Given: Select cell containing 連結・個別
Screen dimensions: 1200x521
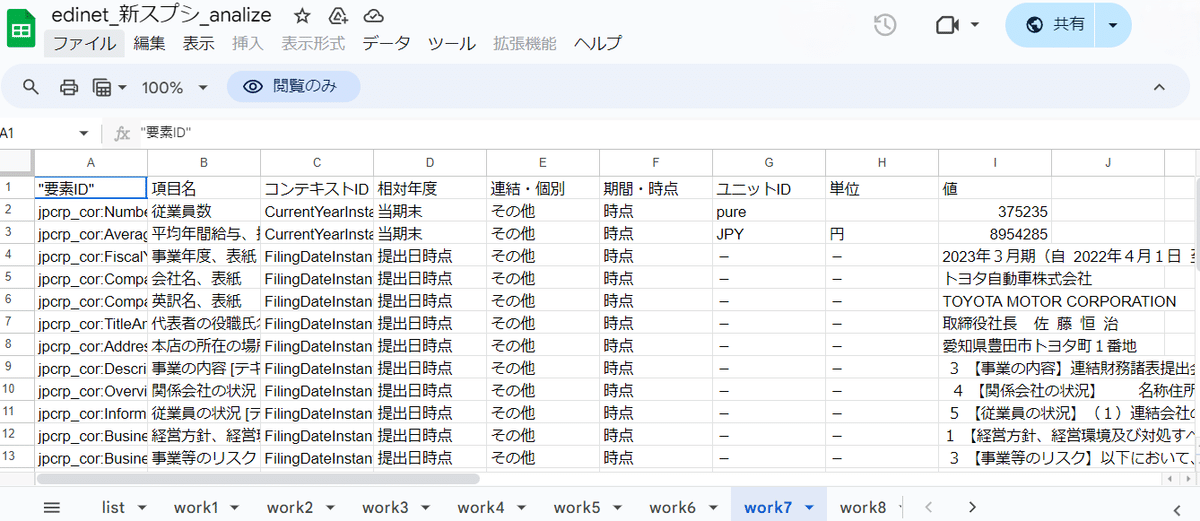Looking at the screenshot, I should [x=543, y=188].
